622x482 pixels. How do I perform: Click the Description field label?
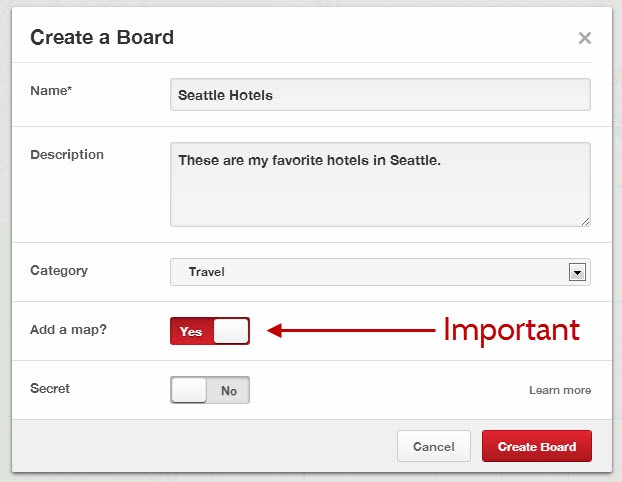coord(67,154)
